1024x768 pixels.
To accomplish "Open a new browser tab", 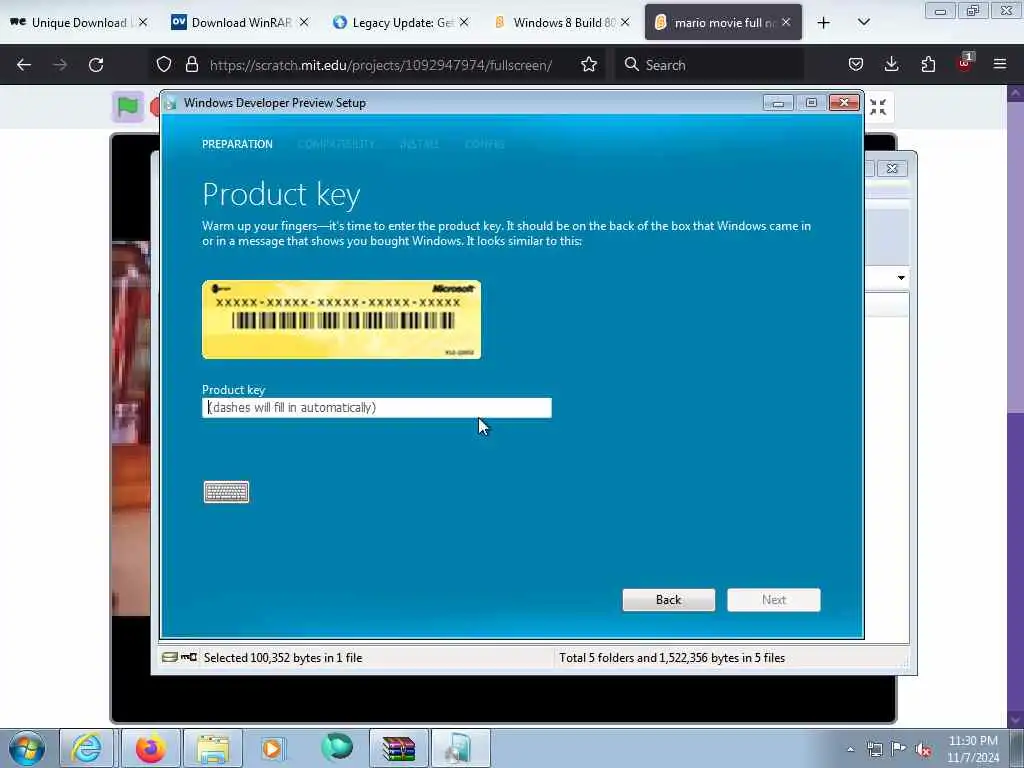I will click(x=824, y=23).
